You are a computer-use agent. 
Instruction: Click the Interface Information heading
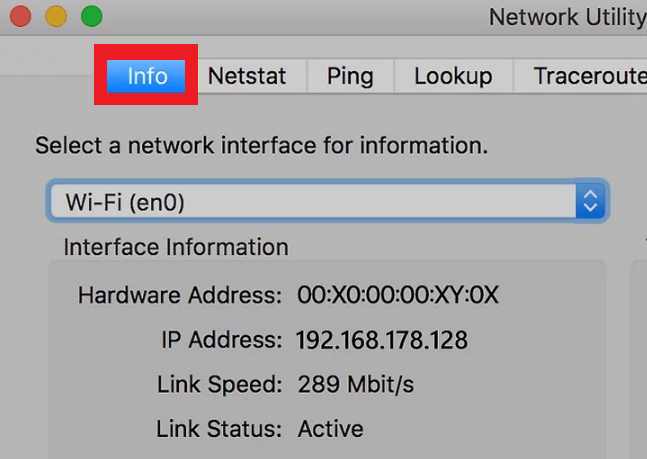(176, 247)
